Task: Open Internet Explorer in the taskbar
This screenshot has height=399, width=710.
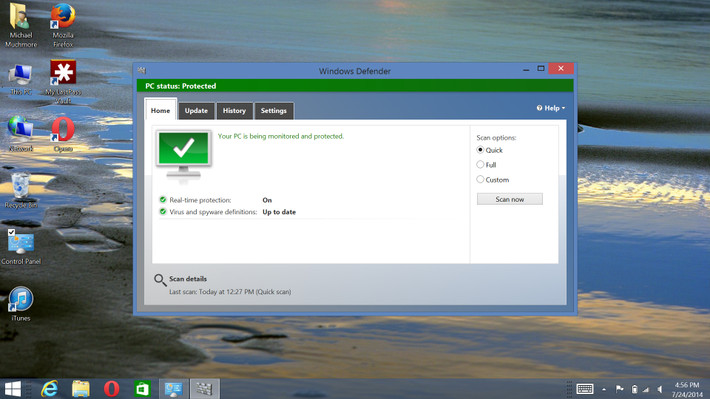Action: point(50,389)
